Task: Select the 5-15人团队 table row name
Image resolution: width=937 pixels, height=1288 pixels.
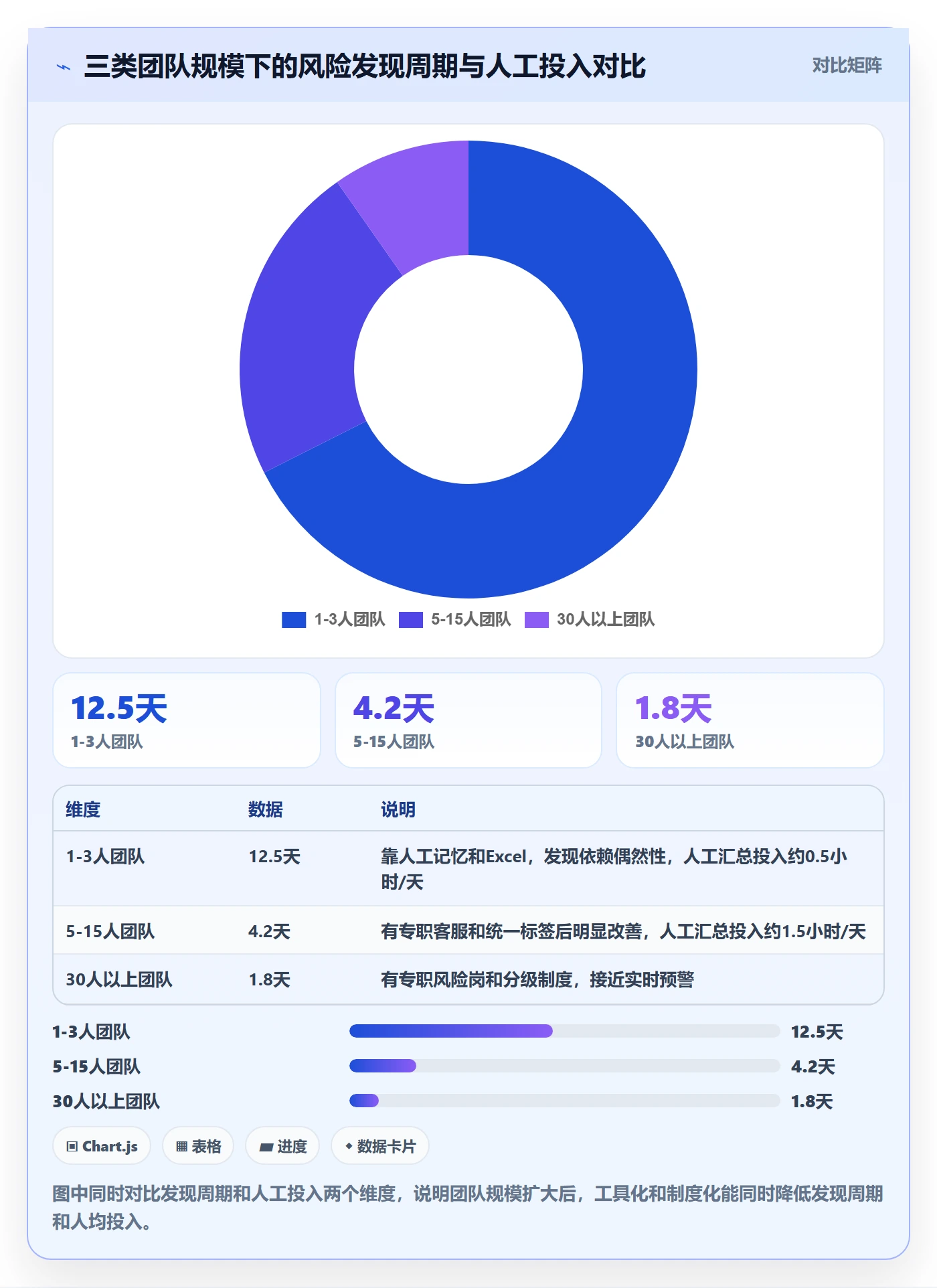Action: click(110, 931)
